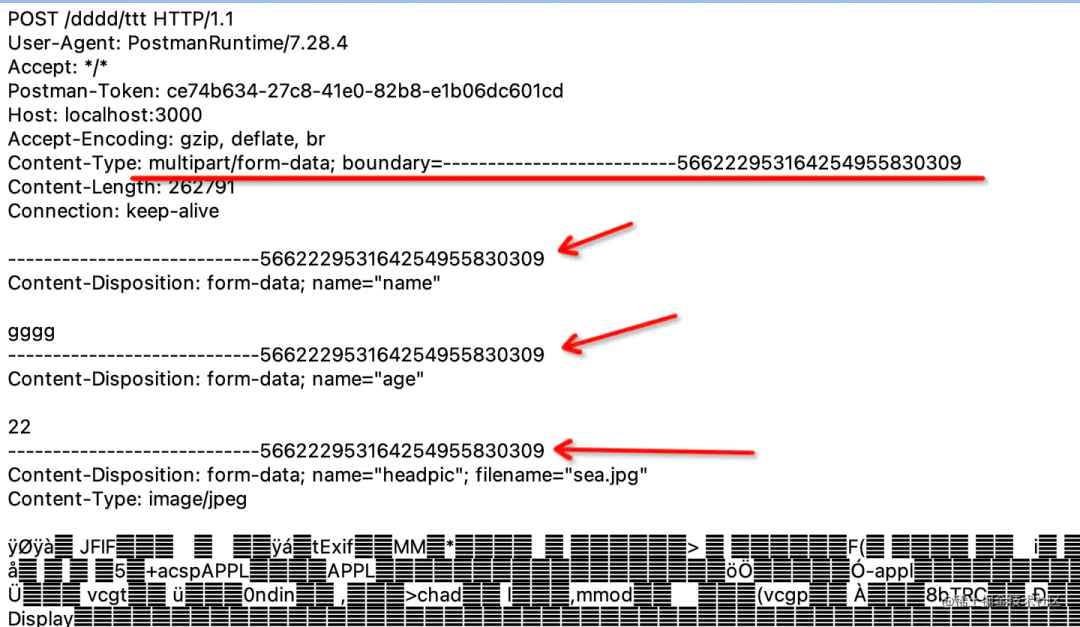Click the red arrow beside second boundary

619,334
